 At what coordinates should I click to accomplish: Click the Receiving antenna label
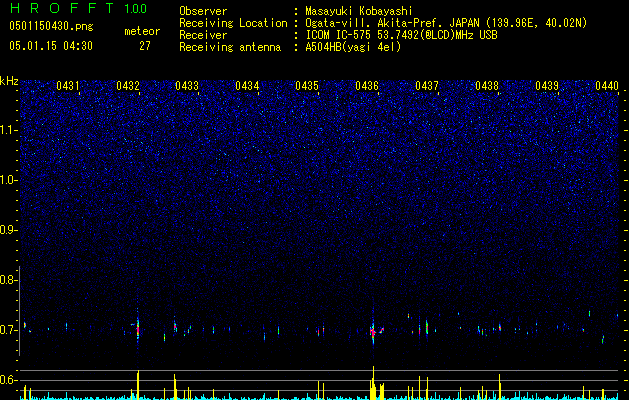pos(230,47)
